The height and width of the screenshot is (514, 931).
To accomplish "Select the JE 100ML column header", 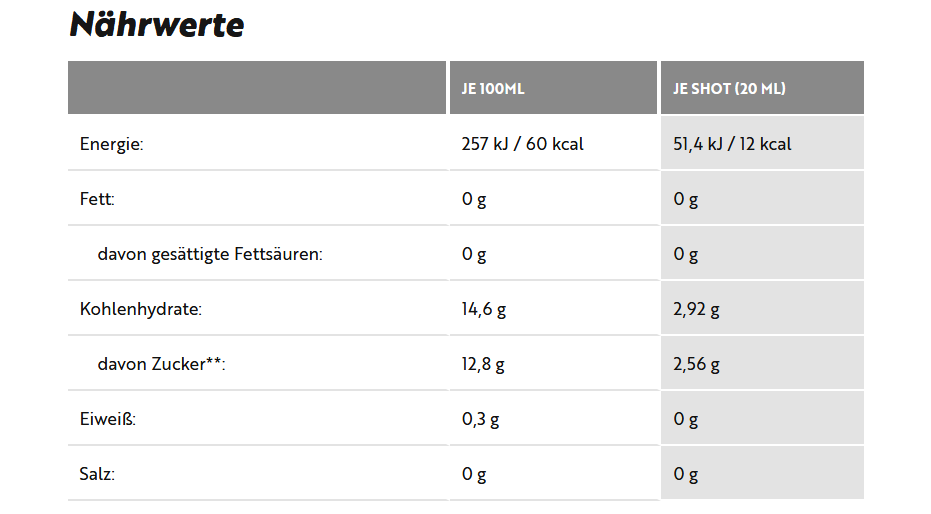I will [x=493, y=89].
